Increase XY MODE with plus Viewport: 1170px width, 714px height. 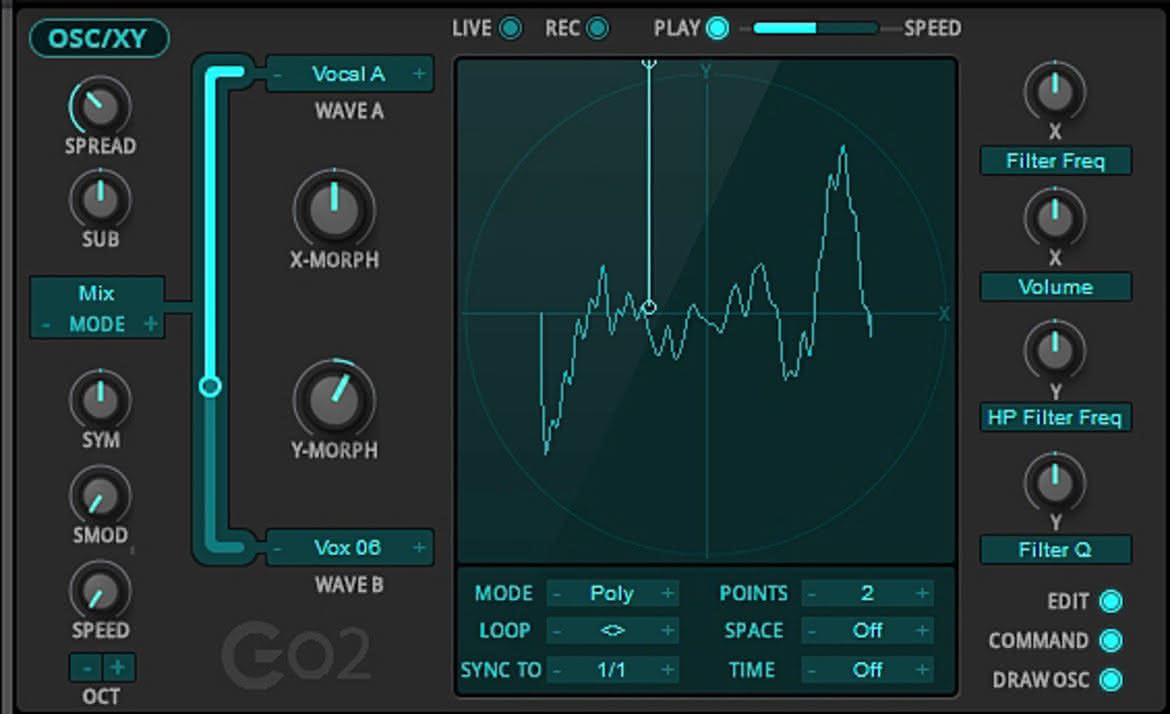click(668, 594)
